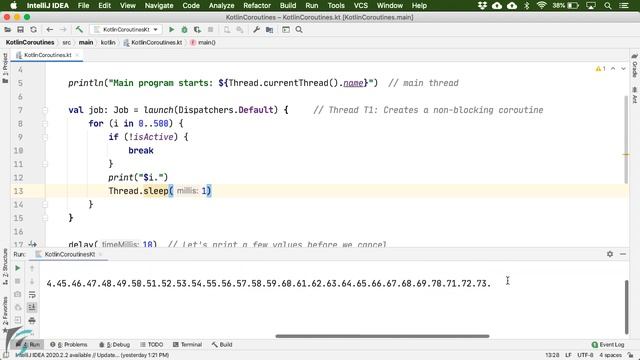
Task: Open the Debug tool window
Action: [115, 344]
